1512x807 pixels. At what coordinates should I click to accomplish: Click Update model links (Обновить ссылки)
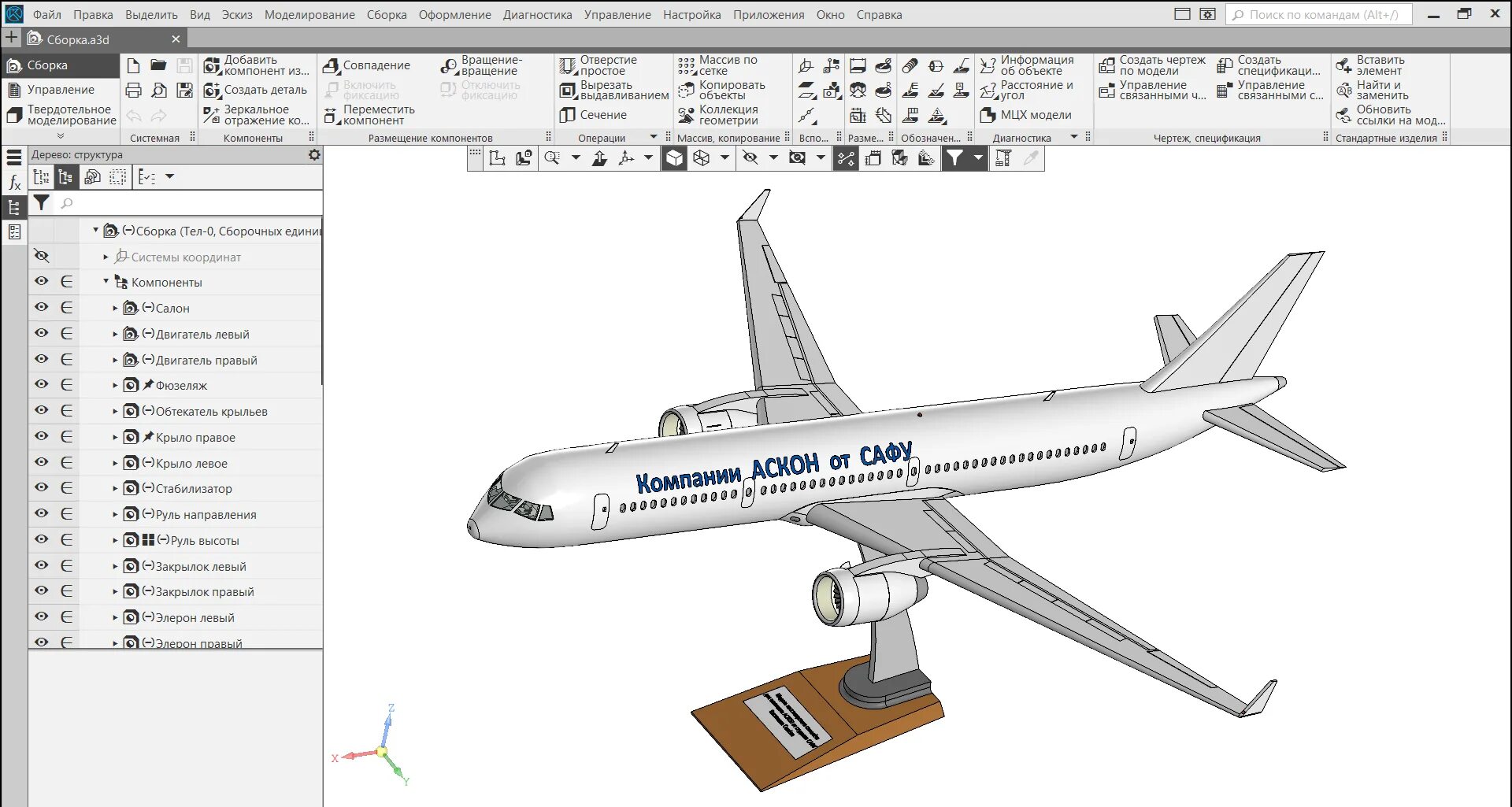(1391, 115)
